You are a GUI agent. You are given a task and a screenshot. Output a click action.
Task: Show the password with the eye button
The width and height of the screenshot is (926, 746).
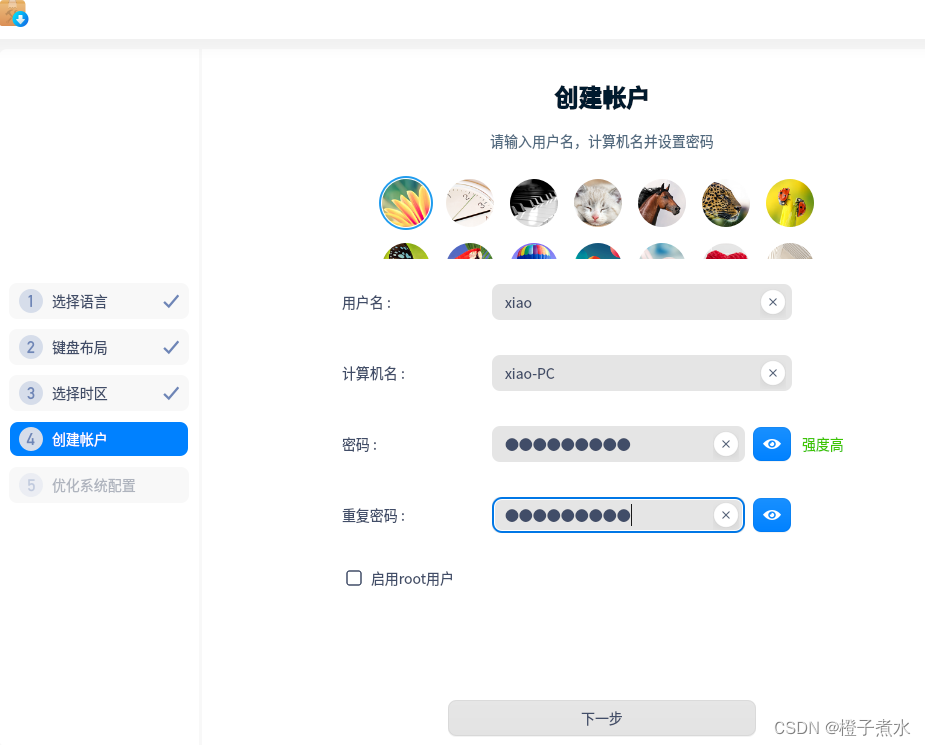click(772, 444)
